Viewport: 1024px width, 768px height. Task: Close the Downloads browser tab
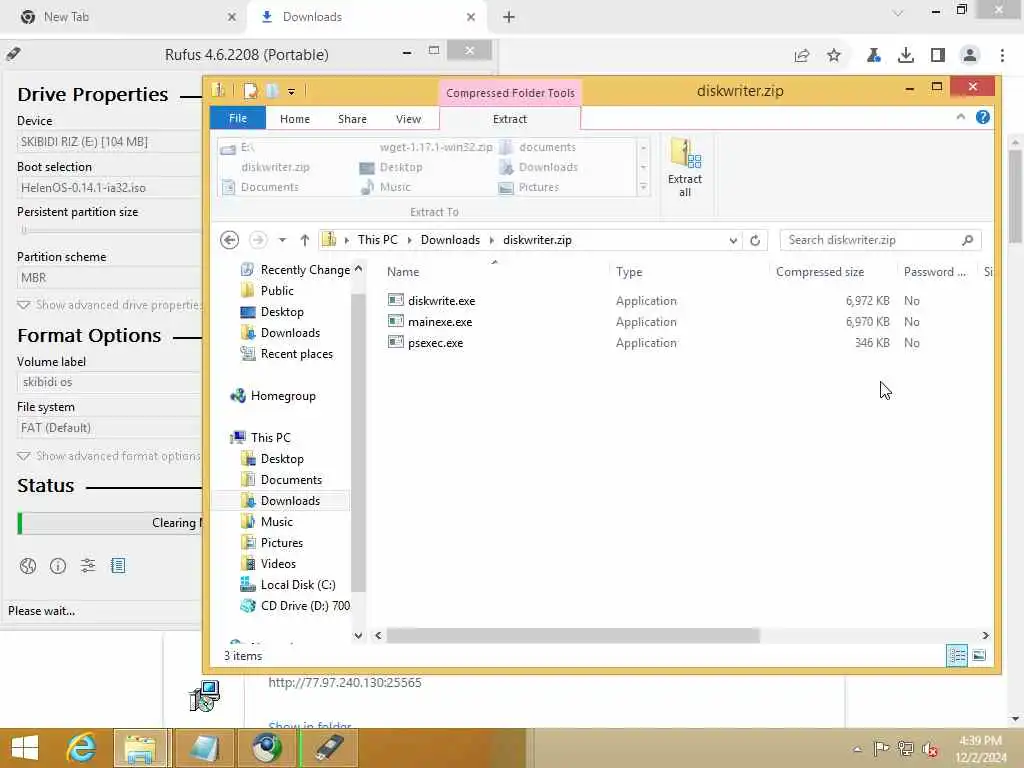click(x=471, y=17)
